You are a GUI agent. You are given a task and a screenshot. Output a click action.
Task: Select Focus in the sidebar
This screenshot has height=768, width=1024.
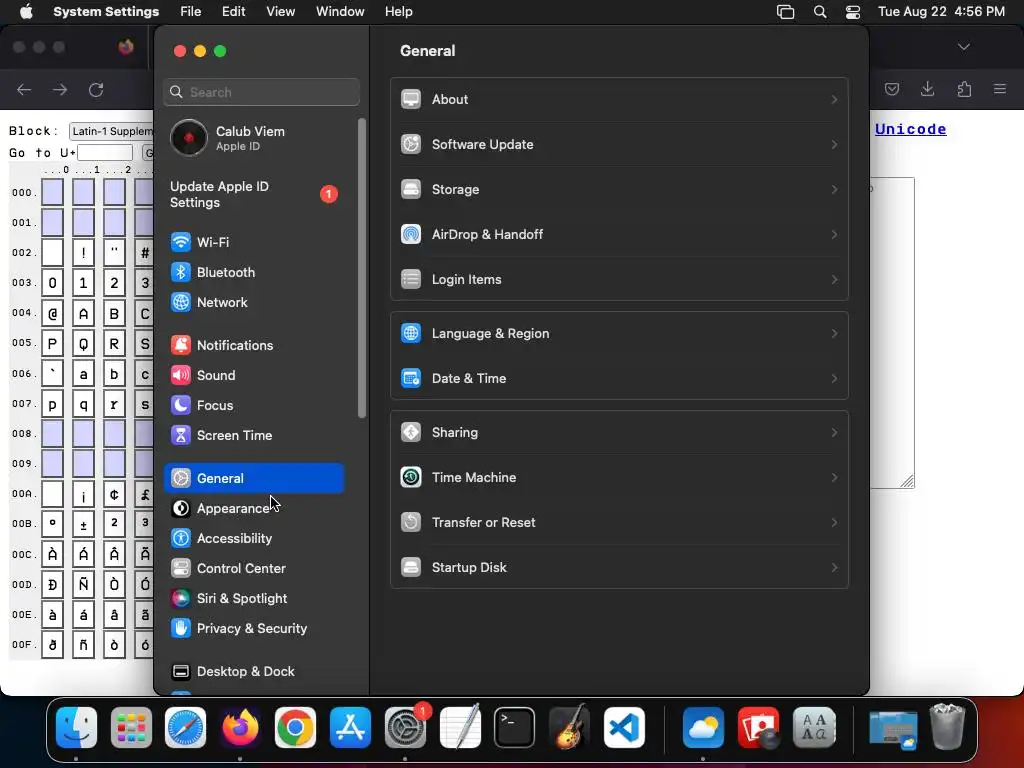pos(254,406)
